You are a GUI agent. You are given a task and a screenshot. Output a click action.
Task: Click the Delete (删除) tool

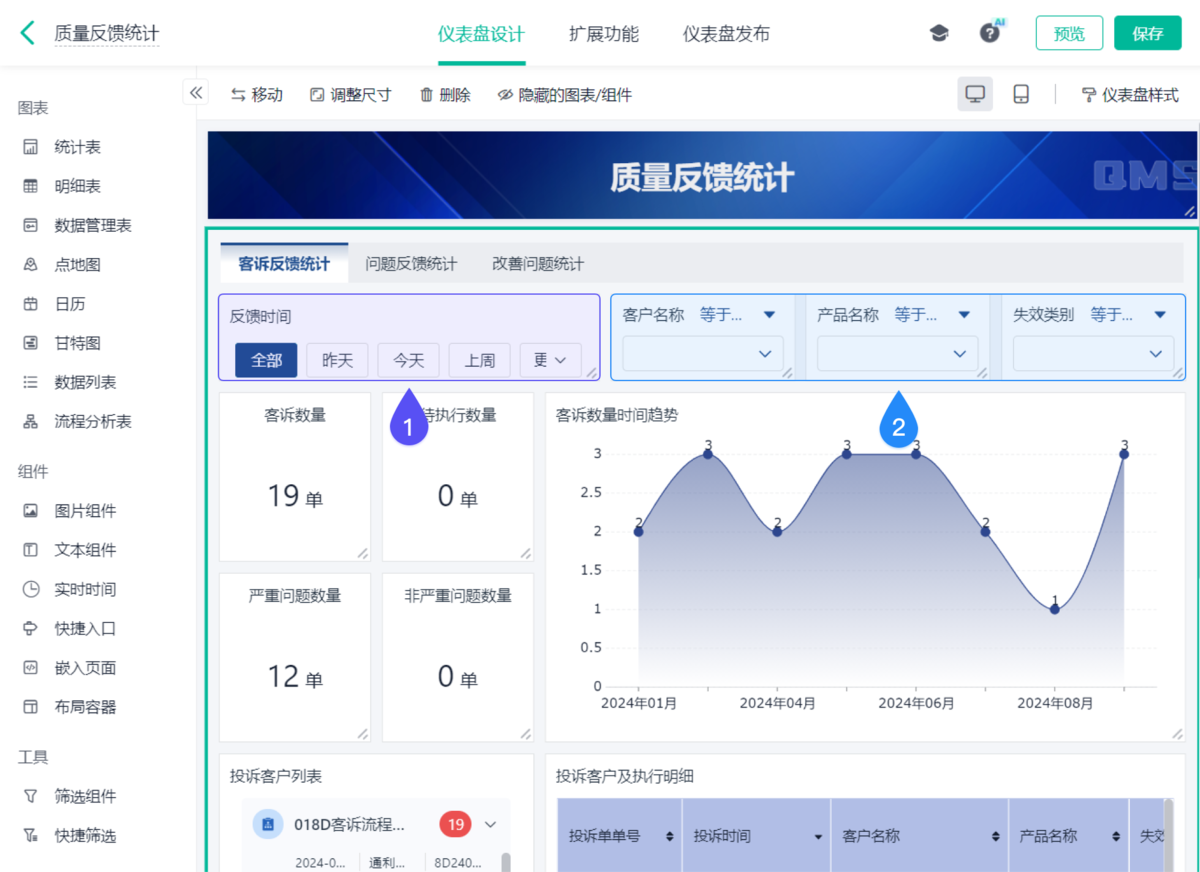pos(445,95)
